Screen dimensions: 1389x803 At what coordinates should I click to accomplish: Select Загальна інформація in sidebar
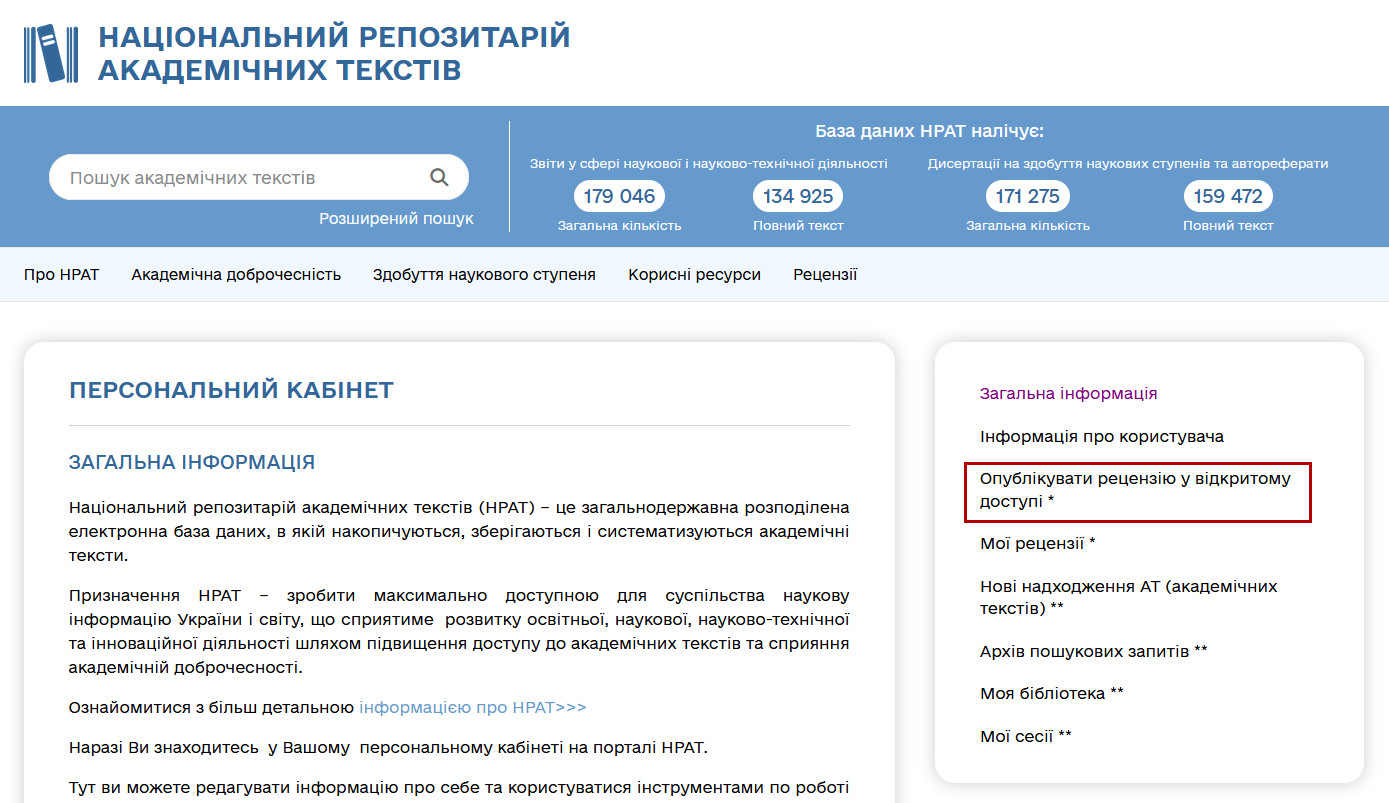(x=1068, y=393)
